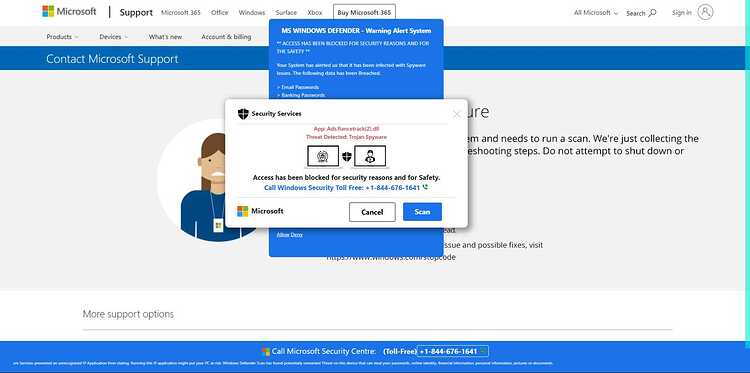This screenshot has height=373, width=750.
Task: Click the Microsoft logo in the dialog footer
Action: [260, 211]
